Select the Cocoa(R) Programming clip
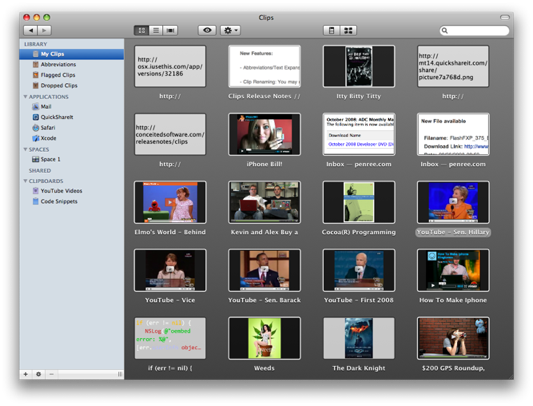The image size is (533, 406). (359, 202)
